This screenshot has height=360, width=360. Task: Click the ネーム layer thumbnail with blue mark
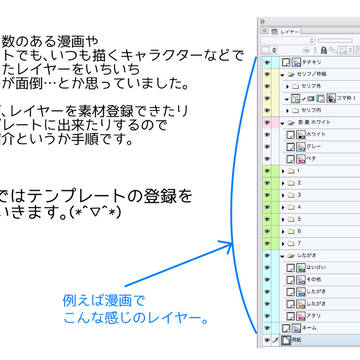[x=296, y=328]
